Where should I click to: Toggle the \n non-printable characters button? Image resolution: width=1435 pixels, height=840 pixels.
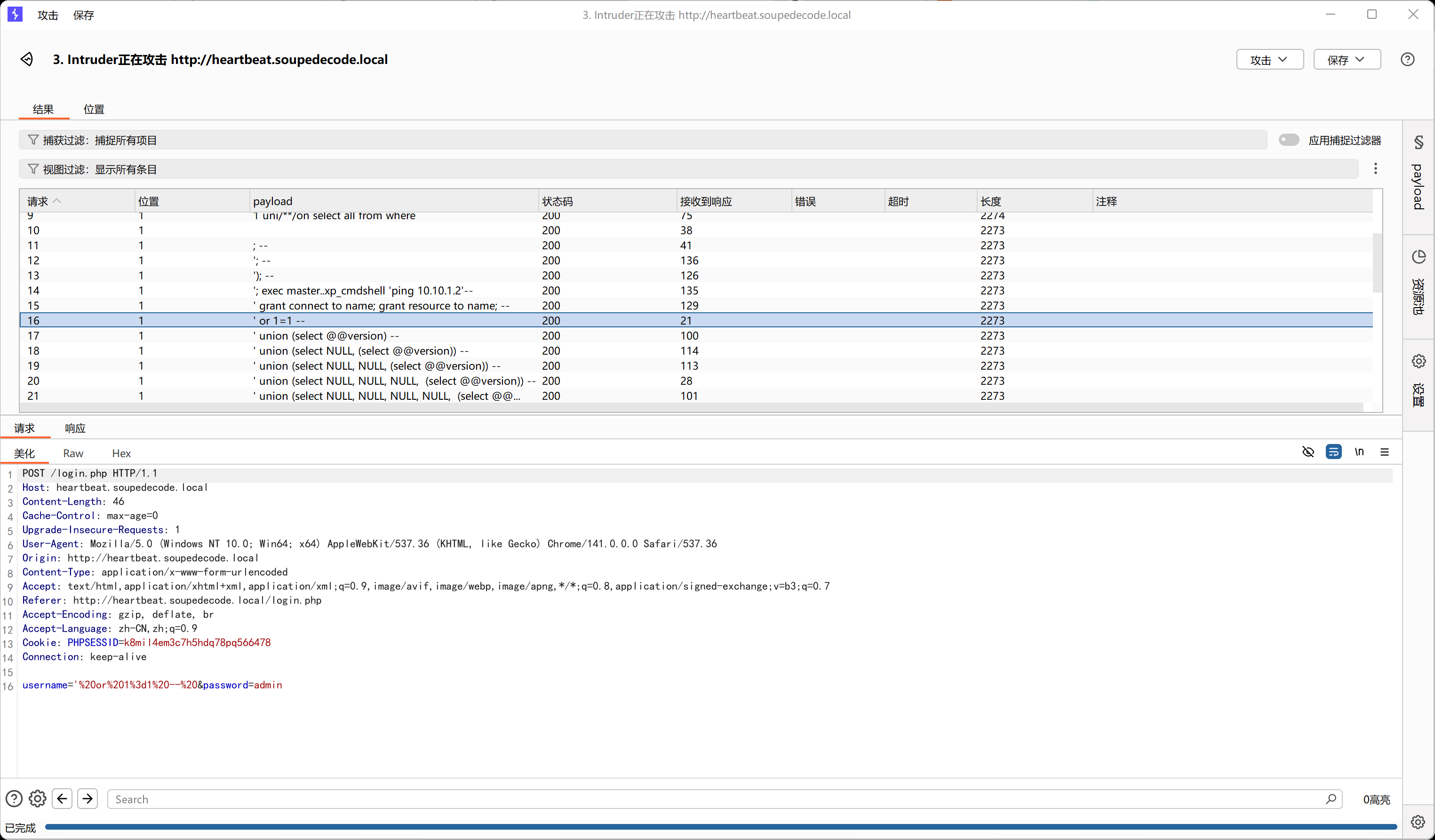point(1359,452)
